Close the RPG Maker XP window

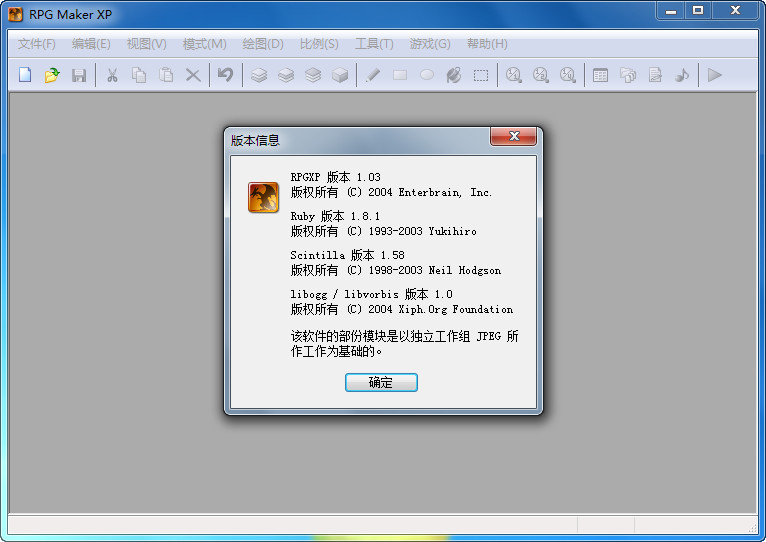[735, 10]
